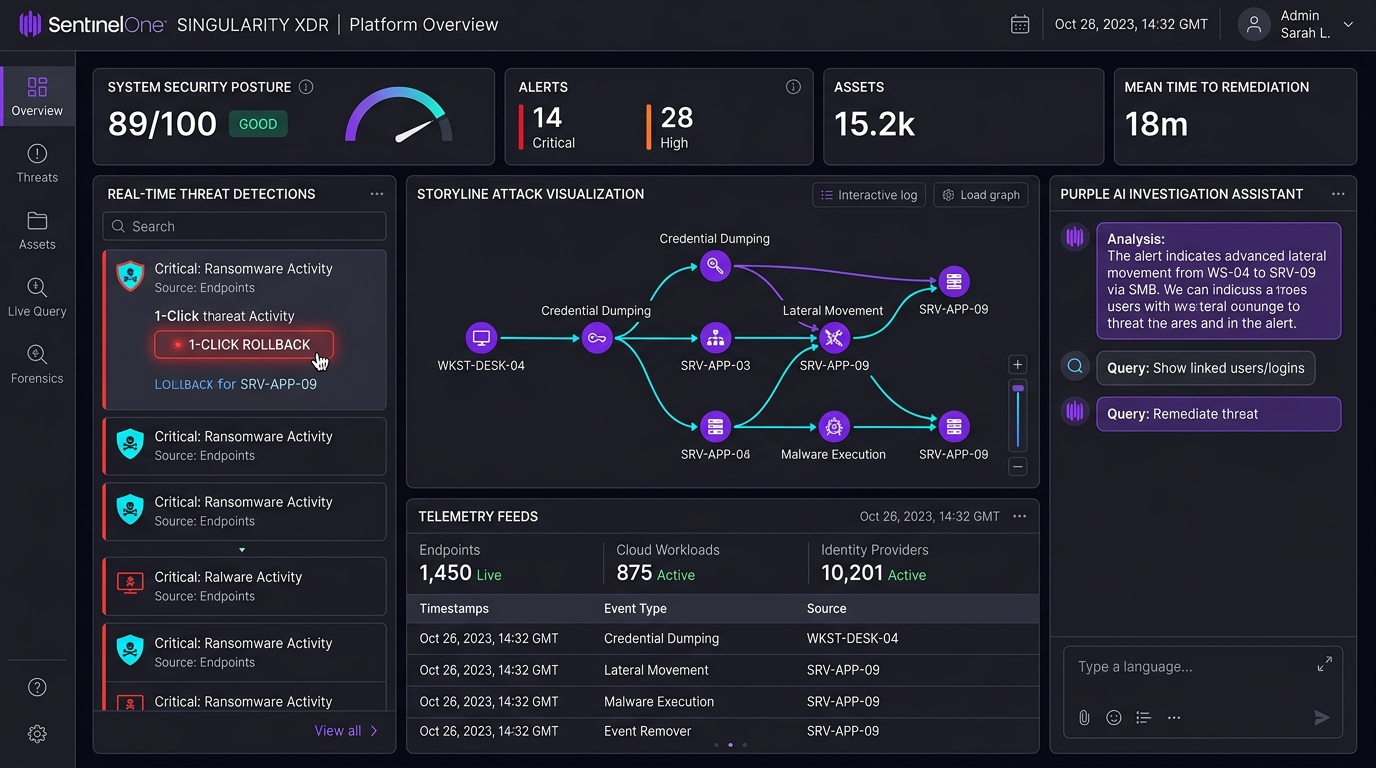Viewport: 1376px width, 768px height.
Task: Click the help question mark icon in sidebar
Action: point(37,687)
